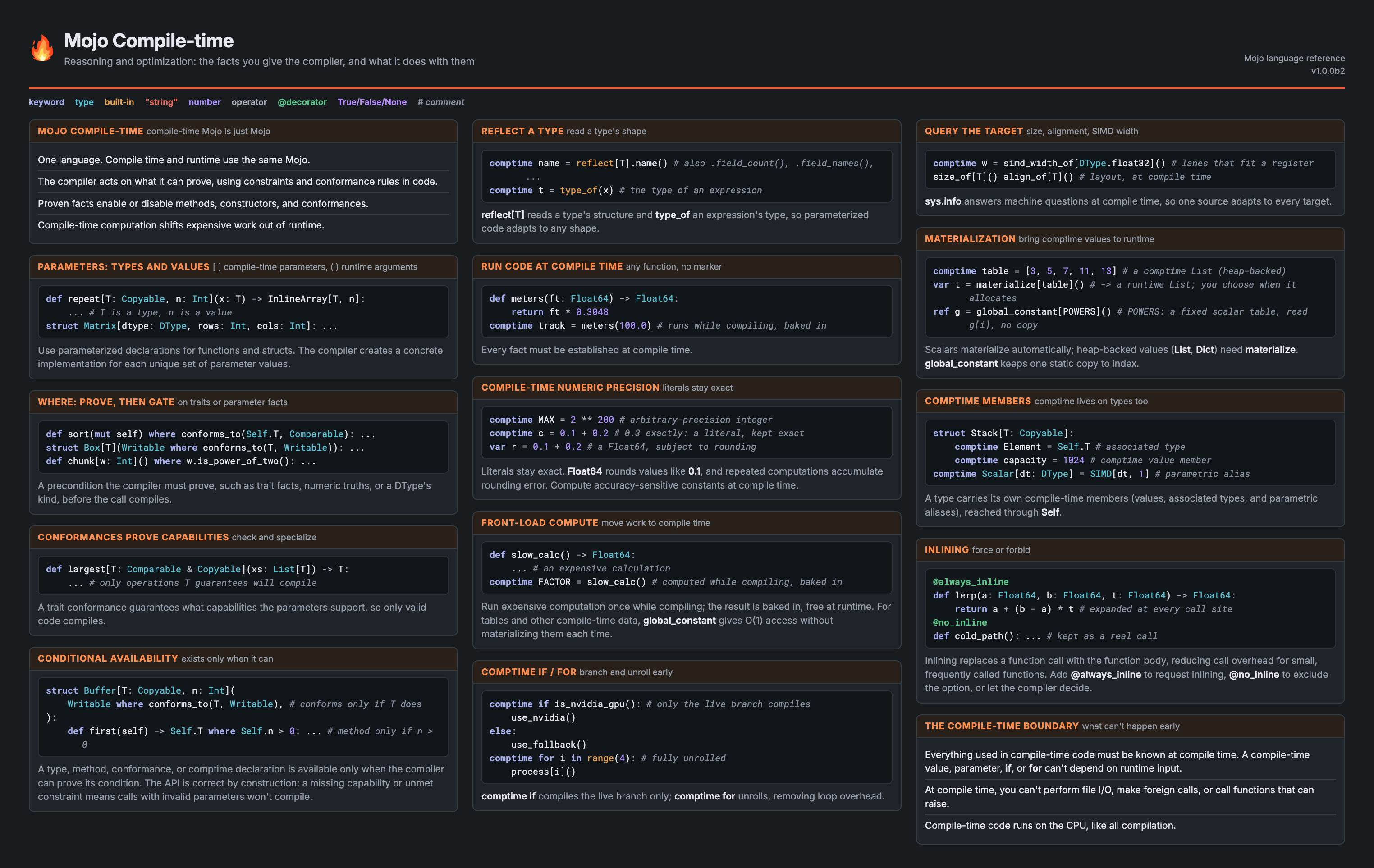This screenshot has height=868, width=1374.
Task: Click the 'def meters(ft: Float64)' code line
Action: [584, 298]
